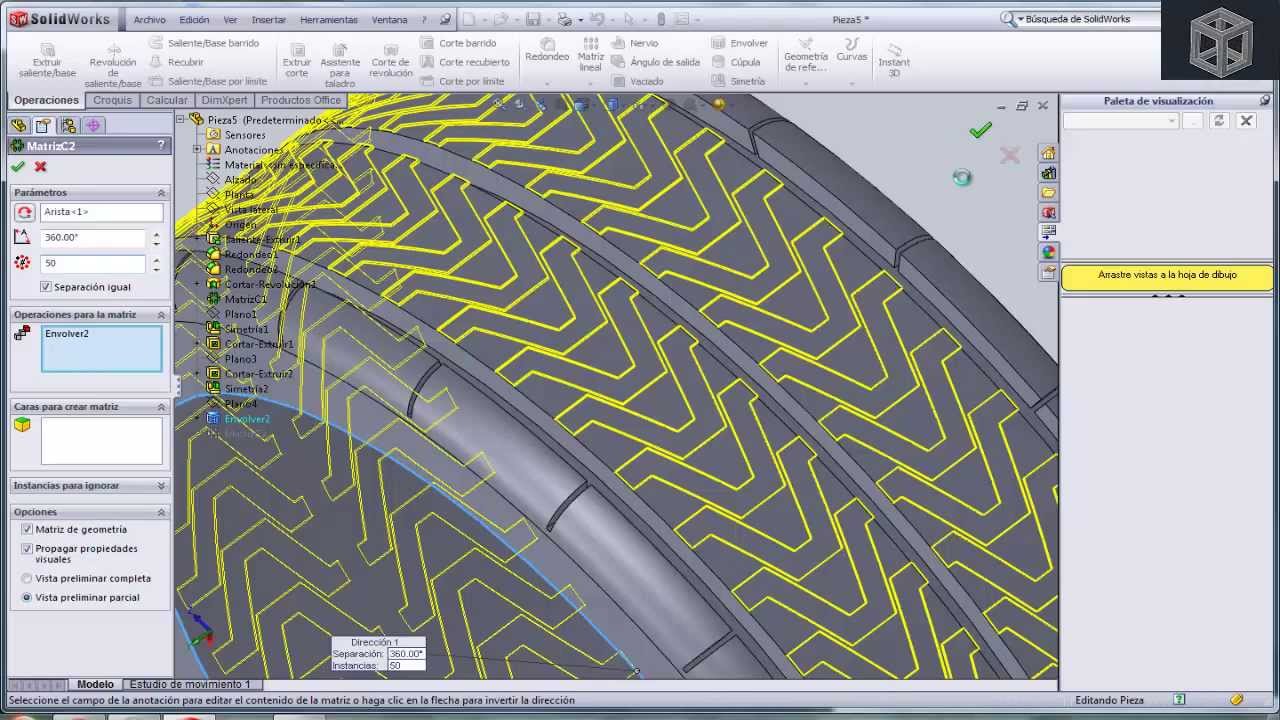
Task: Switch to the DimXpert tab
Action: pyautogui.click(x=224, y=100)
